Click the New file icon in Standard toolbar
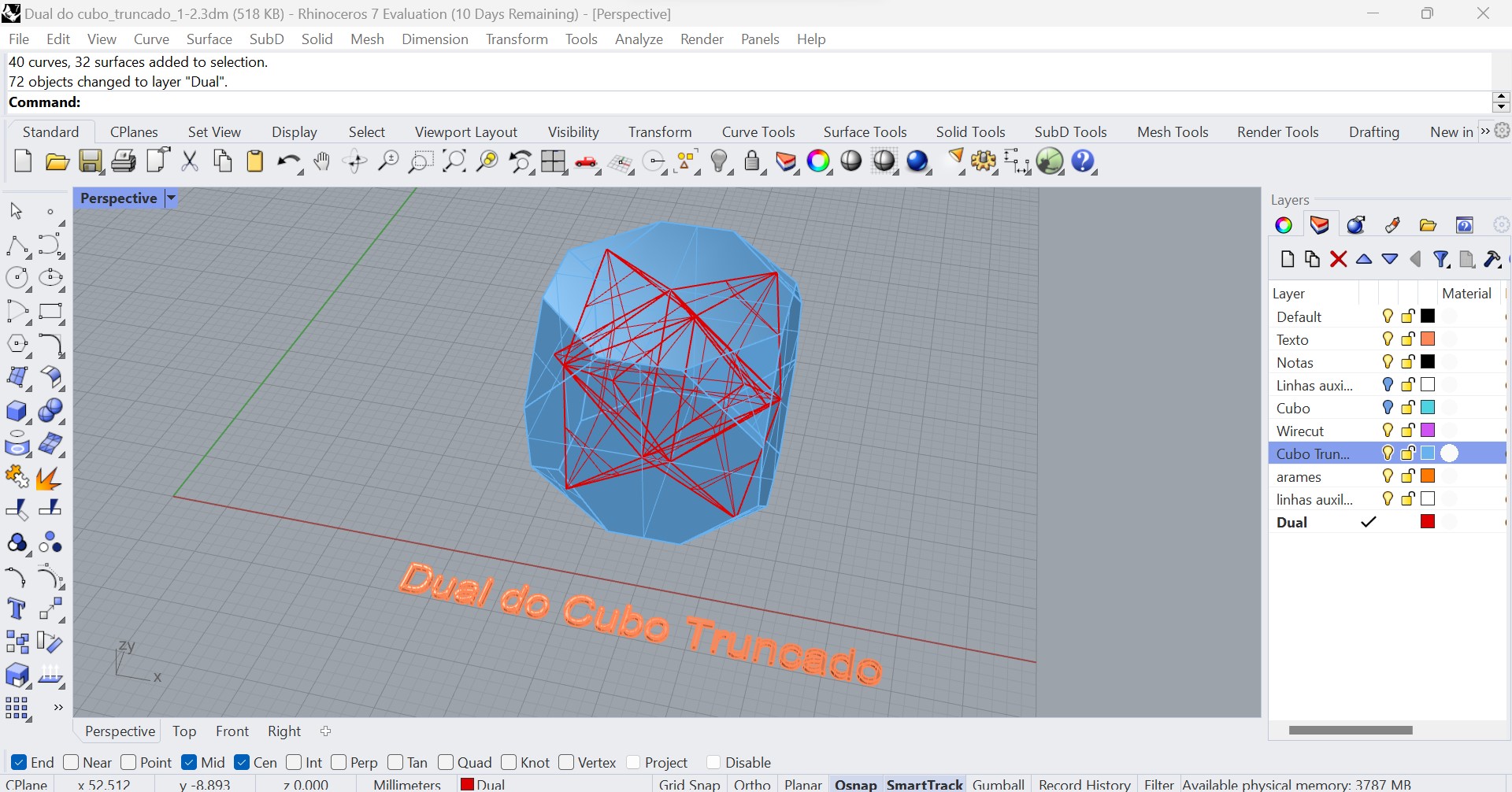1512x792 pixels. (x=23, y=161)
